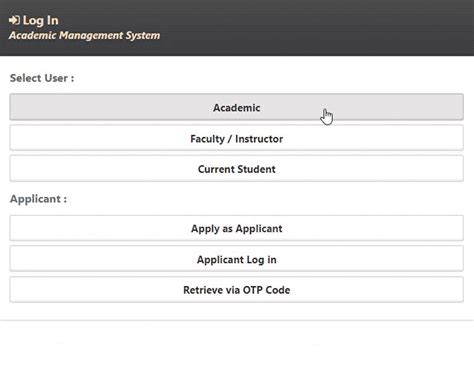Screen dimensions: 474x381
Task: Click the Log In arrow icon in header
Action: [x=14, y=20]
